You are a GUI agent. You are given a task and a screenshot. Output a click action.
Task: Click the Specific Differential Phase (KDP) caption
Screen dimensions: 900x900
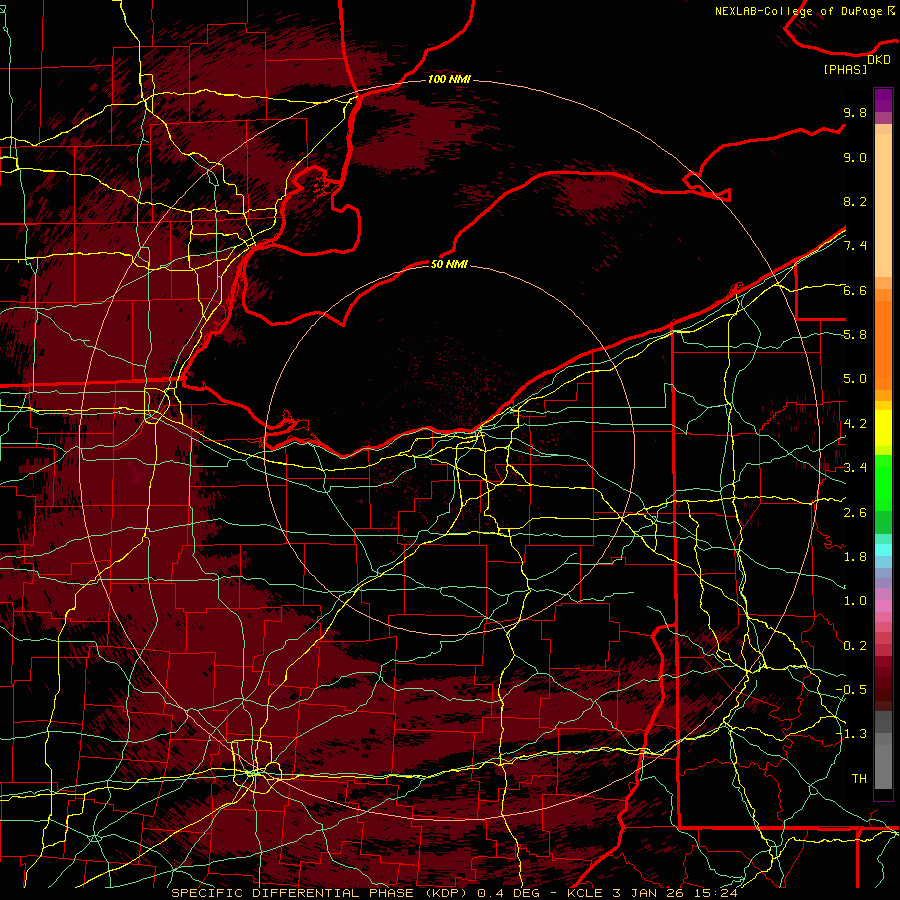(x=455, y=893)
